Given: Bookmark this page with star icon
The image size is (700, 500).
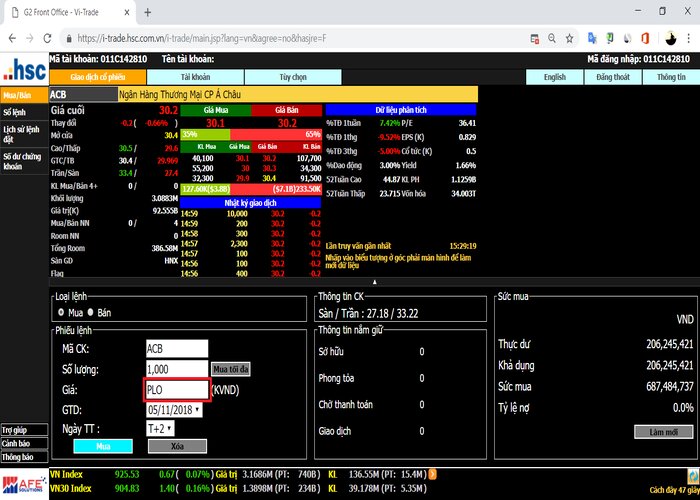Looking at the screenshot, I should pyautogui.click(x=569, y=38).
